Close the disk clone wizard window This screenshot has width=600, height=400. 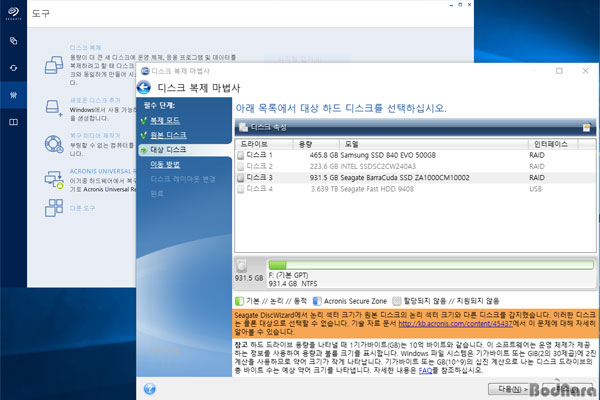585,71
